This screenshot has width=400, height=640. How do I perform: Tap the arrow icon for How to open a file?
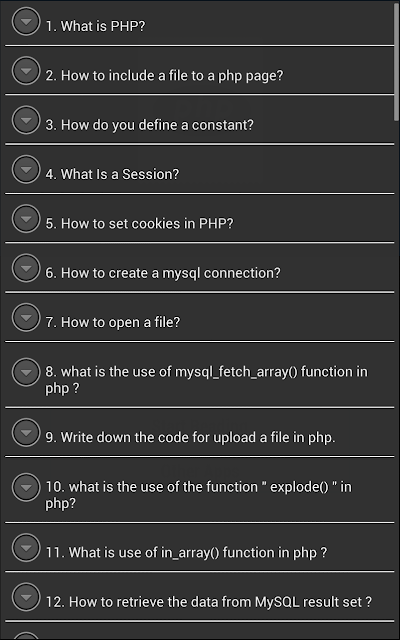click(26, 318)
